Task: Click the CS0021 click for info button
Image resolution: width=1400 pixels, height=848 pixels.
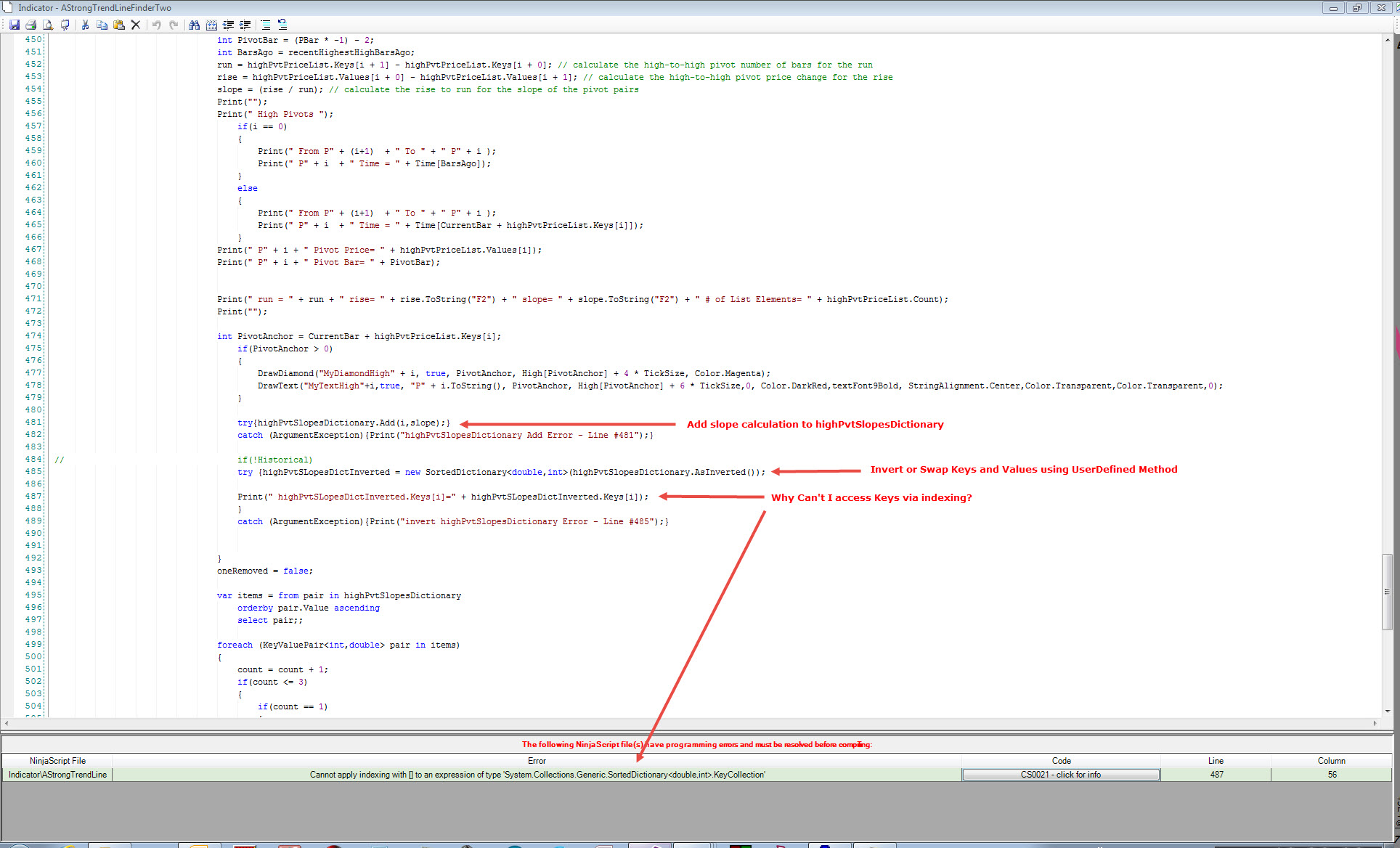Action: (1060, 775)
